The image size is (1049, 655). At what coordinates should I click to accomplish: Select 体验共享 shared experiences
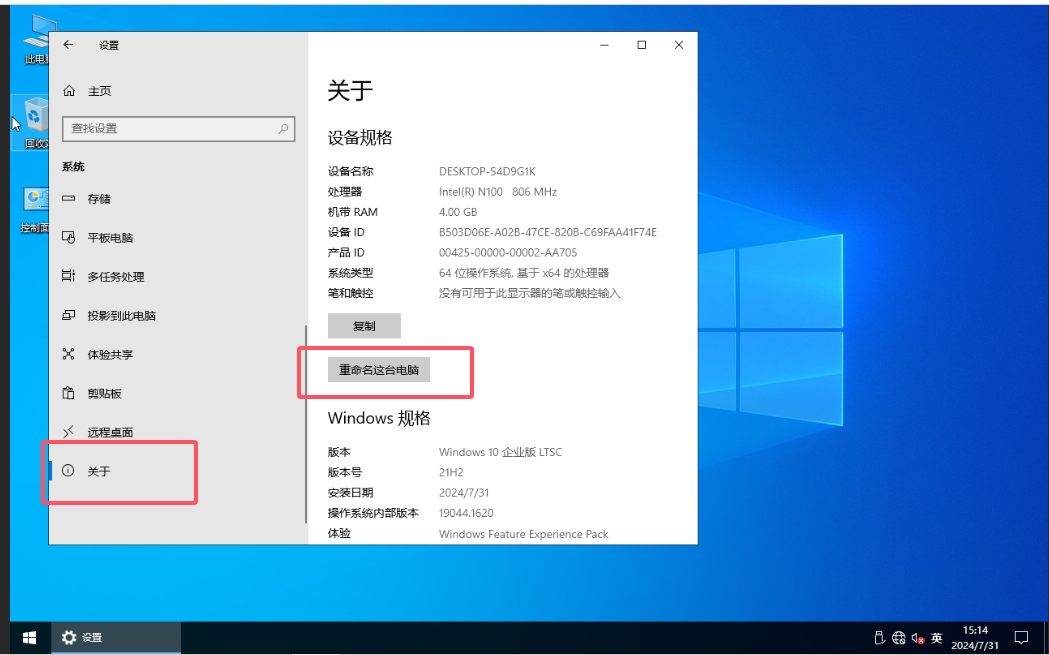point(110,355)
